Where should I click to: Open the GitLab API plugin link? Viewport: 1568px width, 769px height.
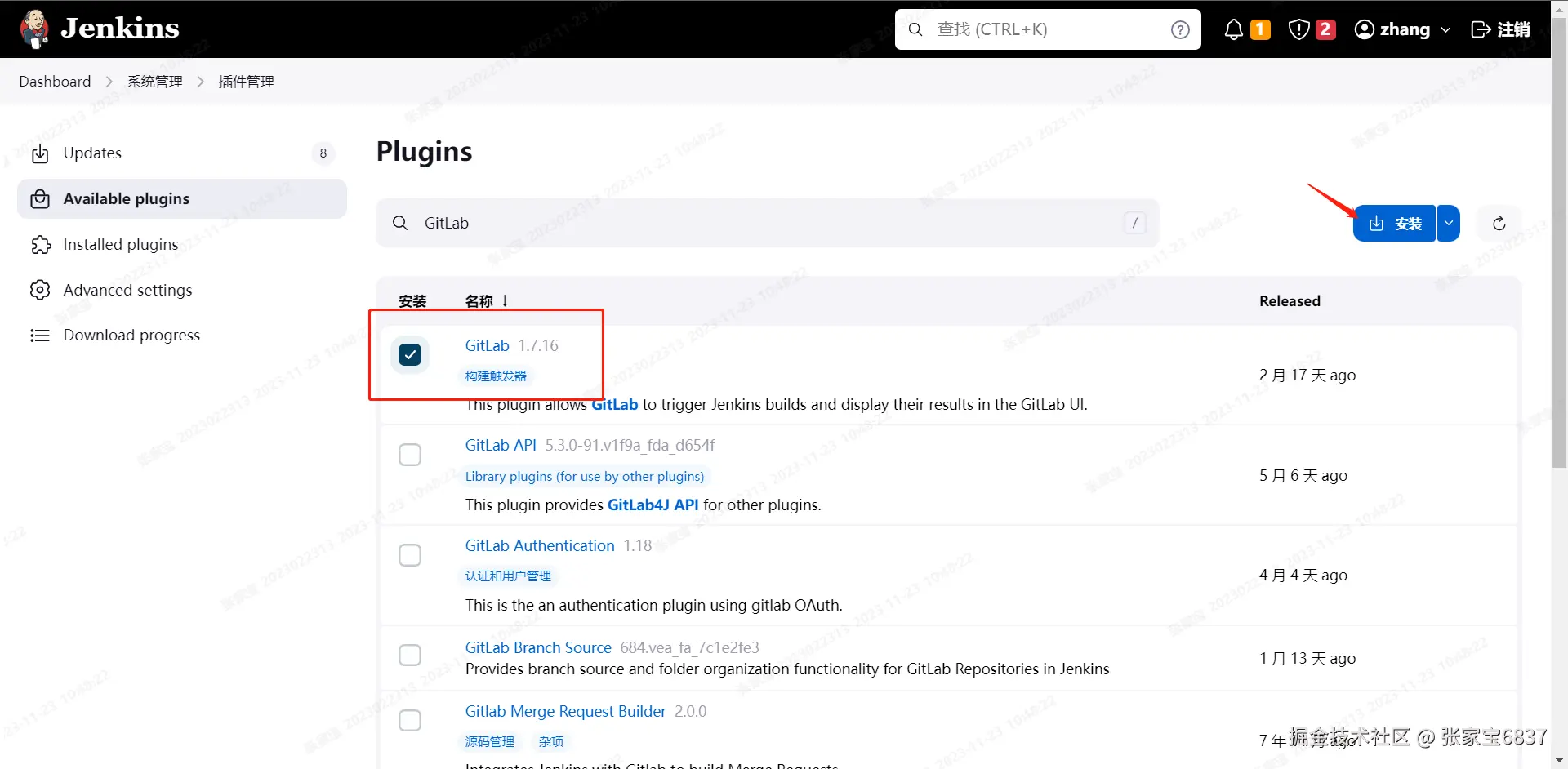pos(501,445)
